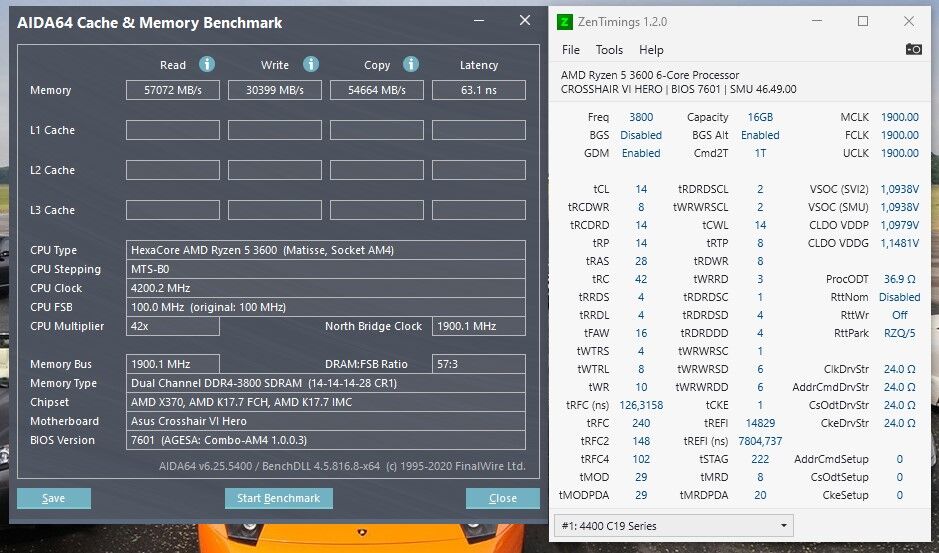This screenshot has height=553, width=939.
Task: Click the tREFI value '14829'
Action: 760,423
